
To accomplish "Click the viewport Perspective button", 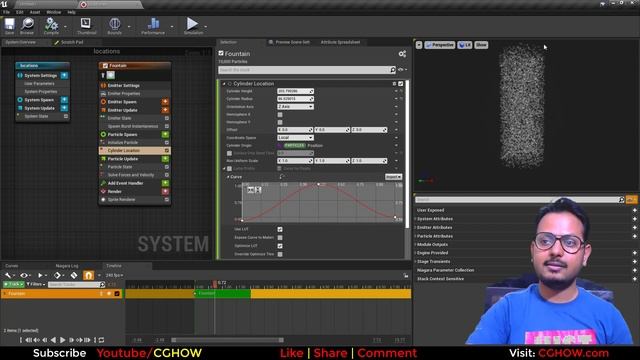I will (440, 45).
